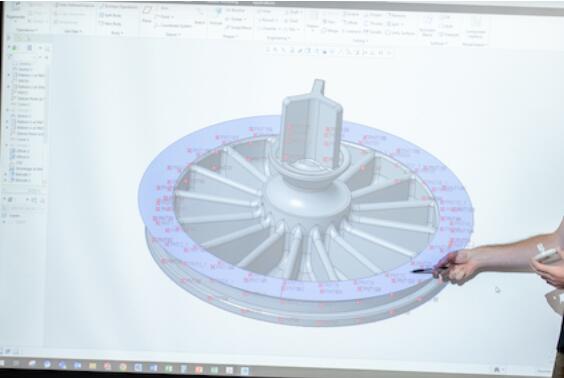This screenshot has height=378, width=564.
Task: Select the Plane datum tool
Action: point(146,15)
